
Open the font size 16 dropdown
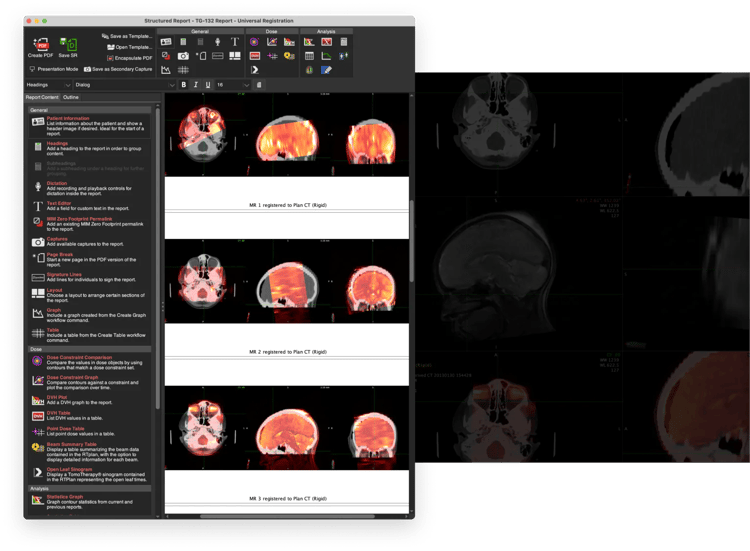(x=233, y=85)
